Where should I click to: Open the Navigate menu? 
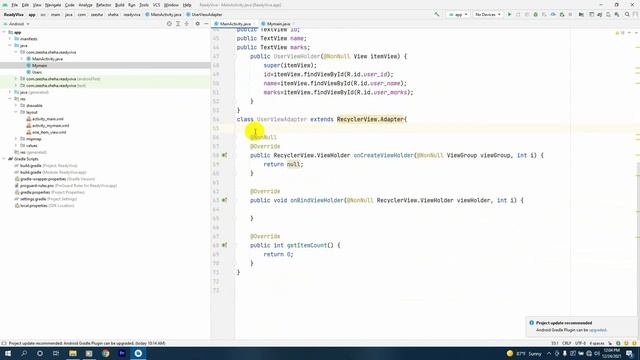coord(53,5)
